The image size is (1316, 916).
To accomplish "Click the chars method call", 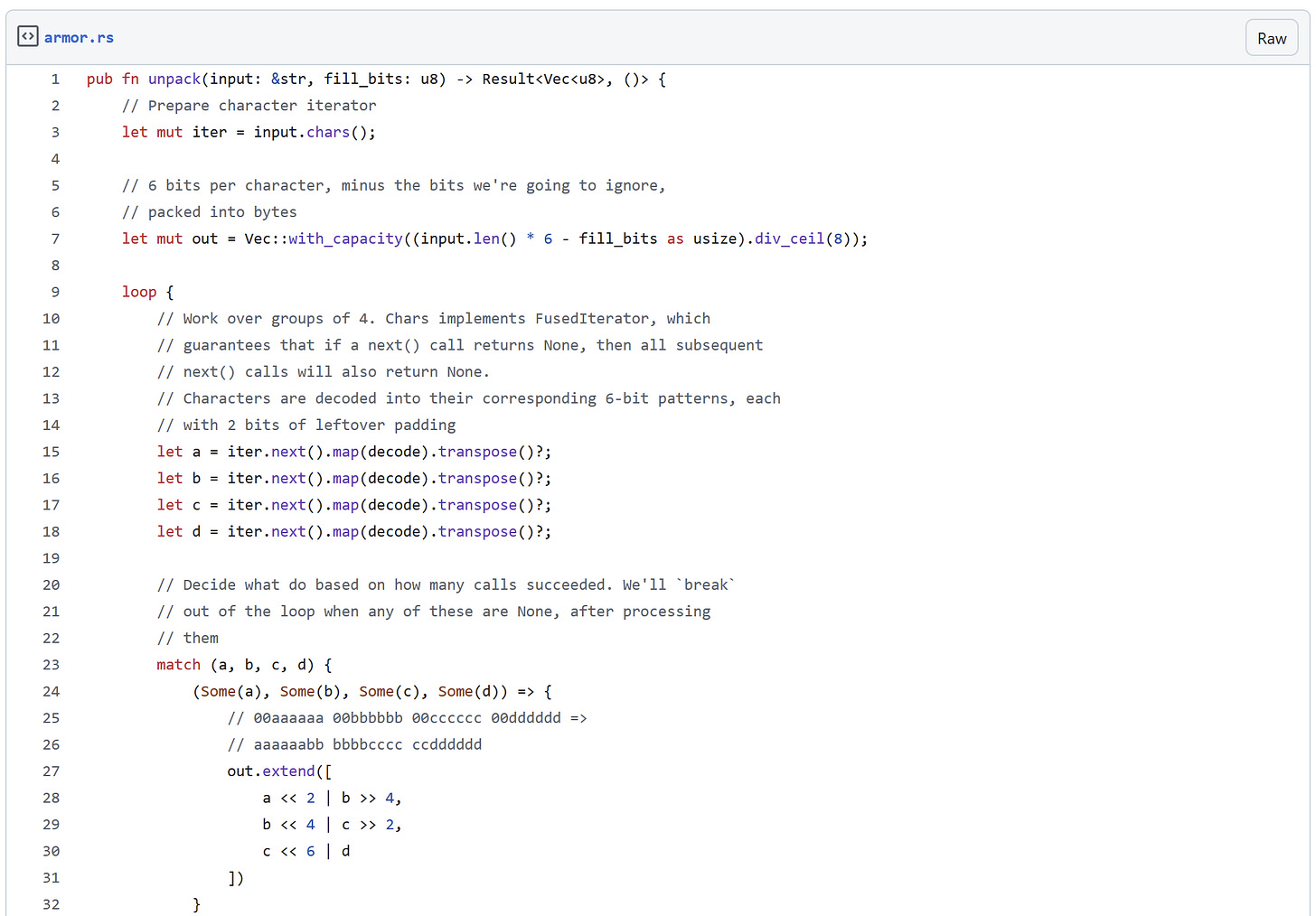I will [327, 133].
